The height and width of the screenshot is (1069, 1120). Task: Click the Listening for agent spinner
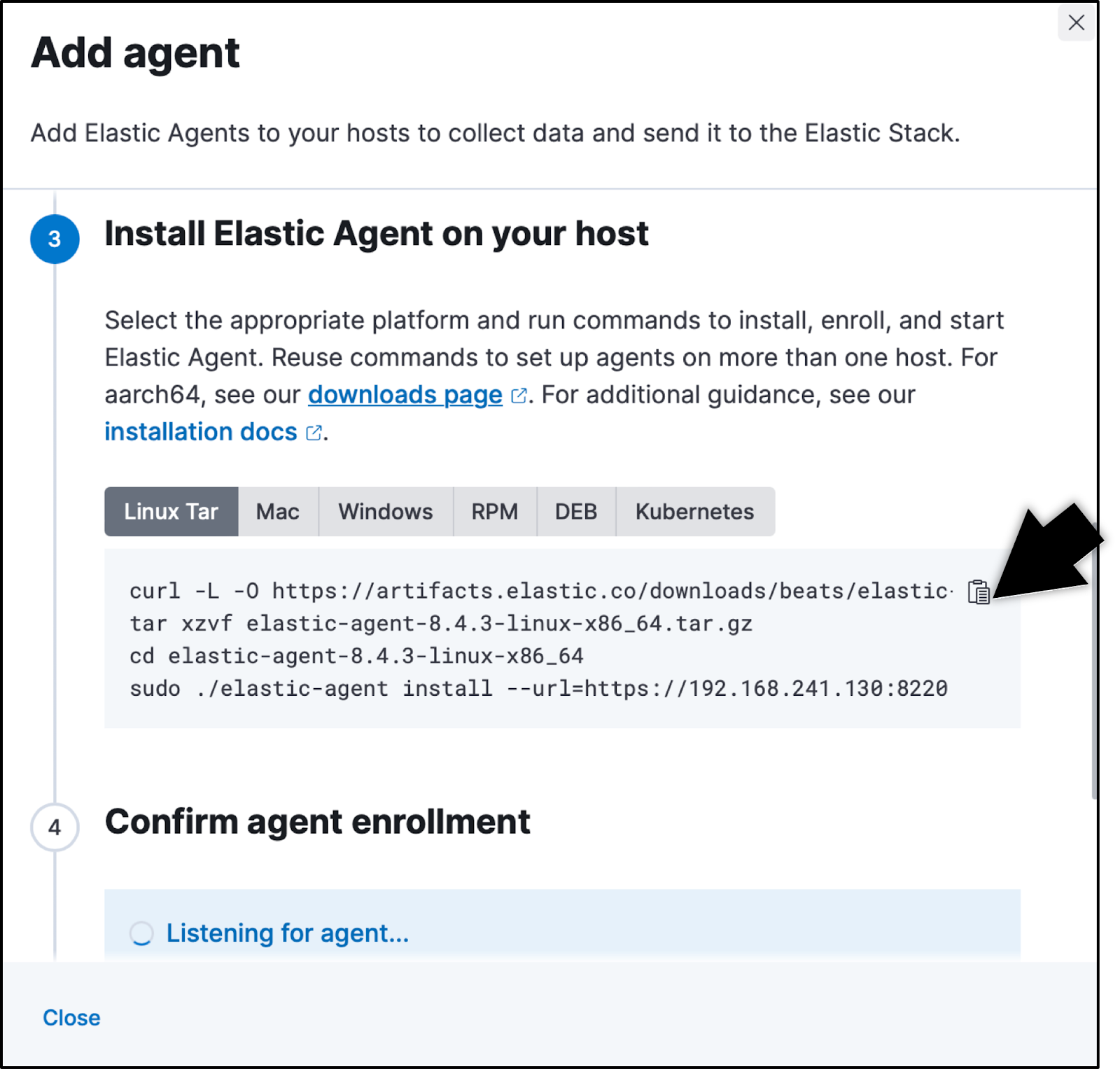point(141,933)
